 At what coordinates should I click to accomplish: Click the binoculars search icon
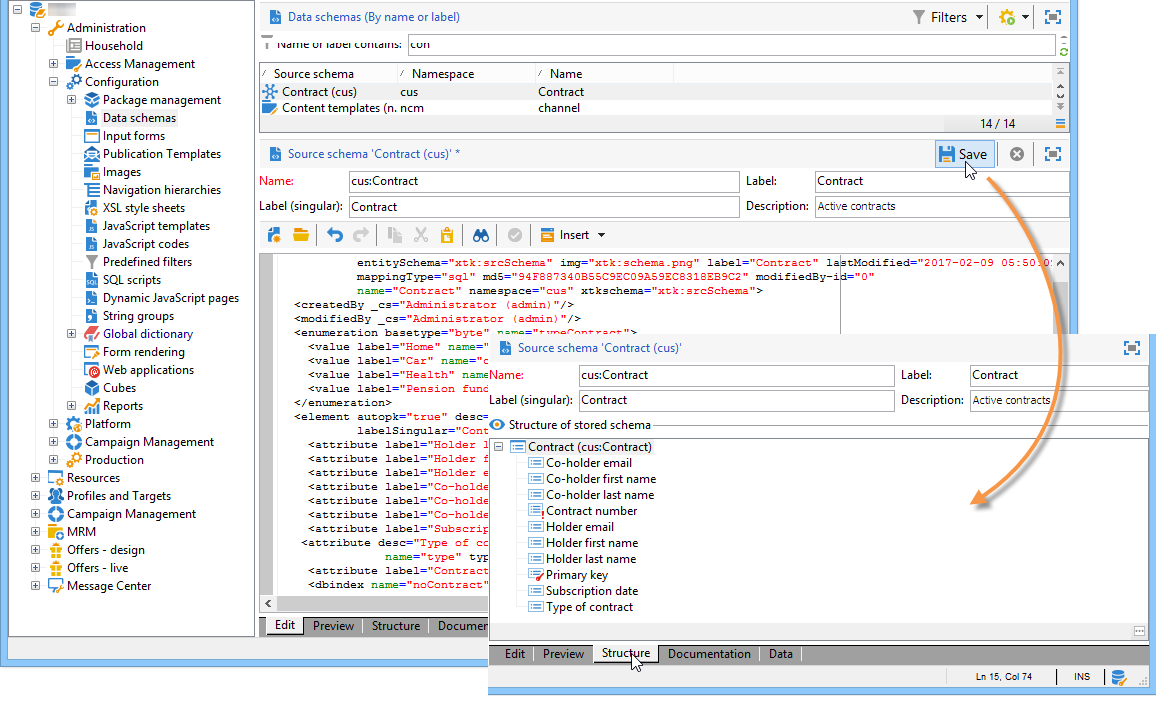481,235
